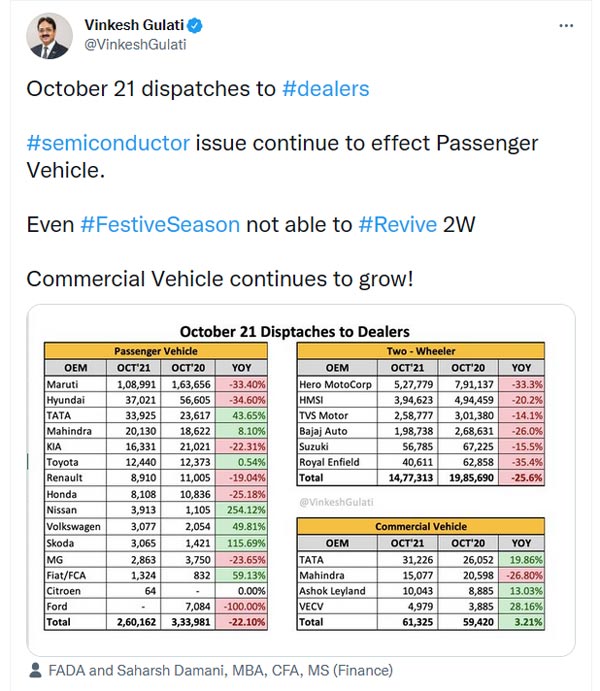Click the Commercial Vehicle table header
600x691 pixels.
pos(420,526)
